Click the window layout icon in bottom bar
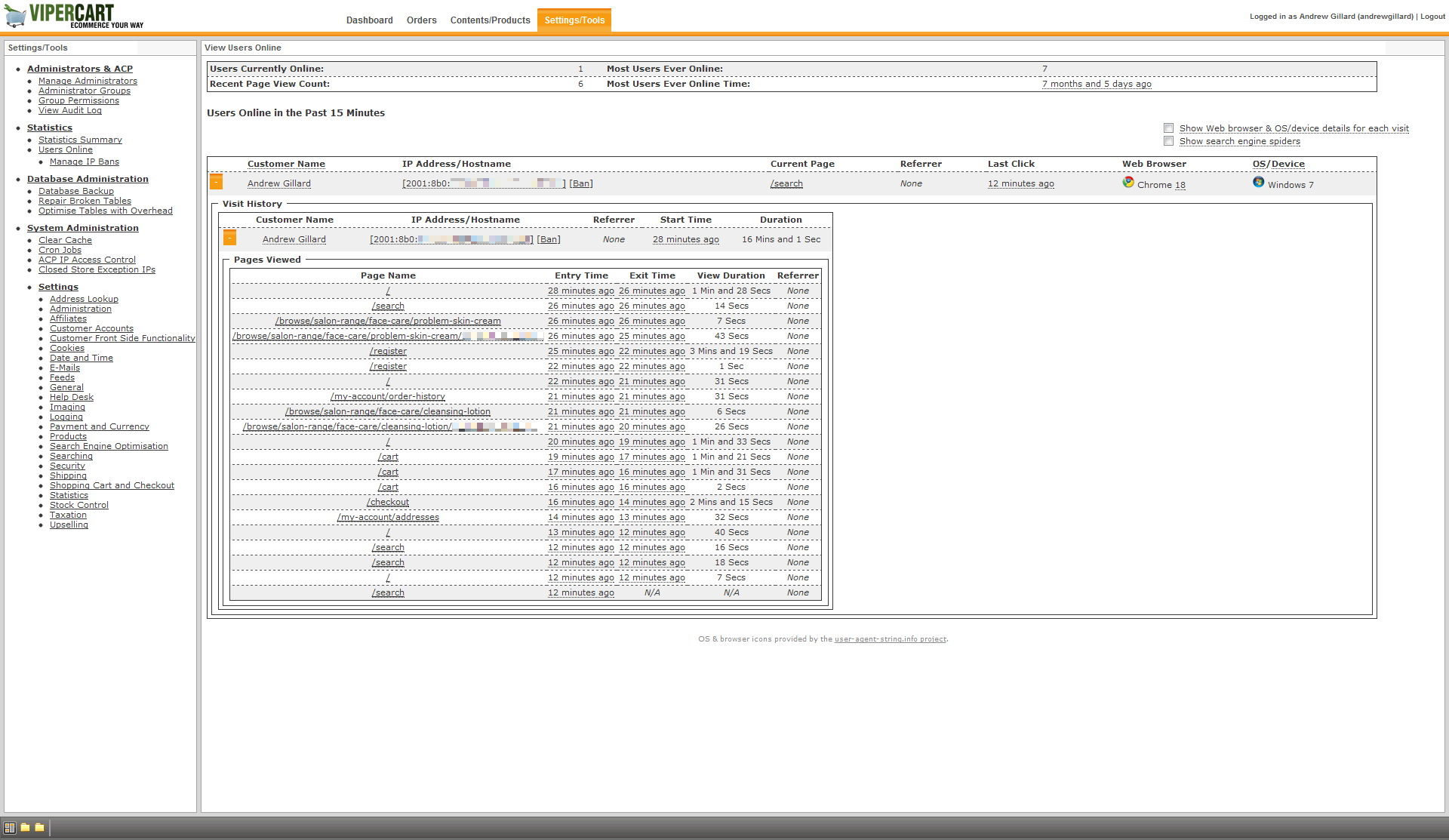Image resolution: width=1449 pixels, height=840 pixels. (x=10, y=828)
